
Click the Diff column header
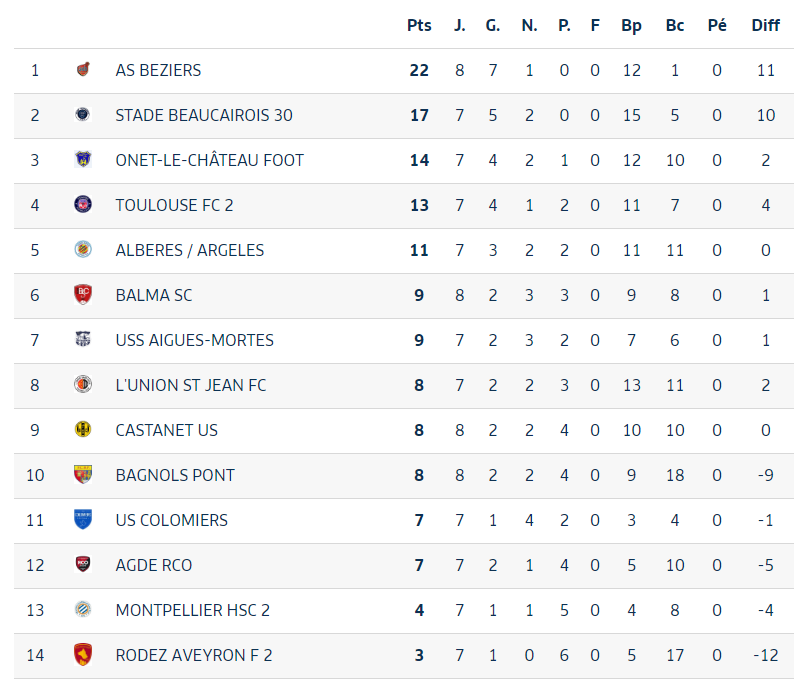(765, 25)
